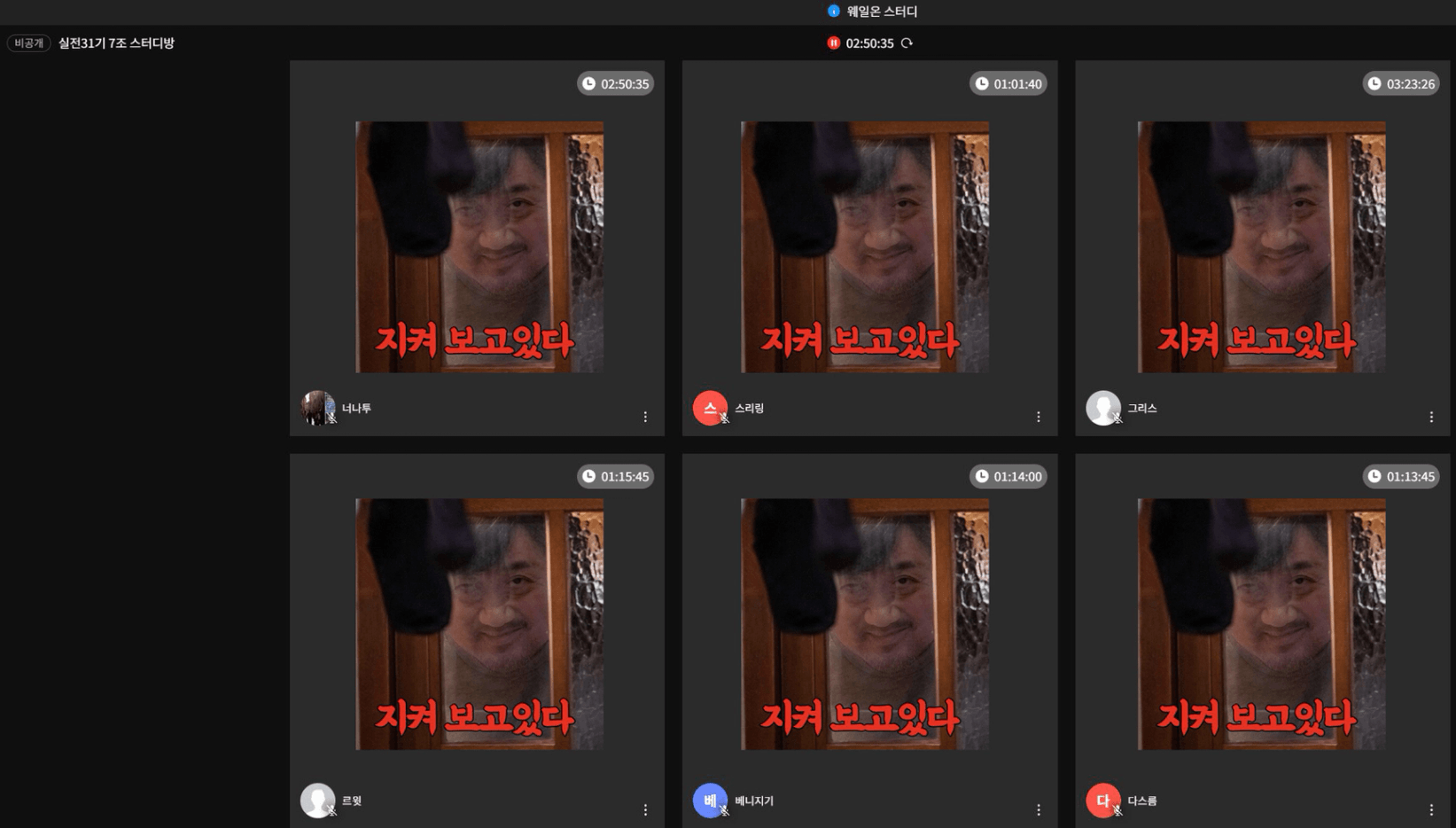
Task: Open more options menu for 르윗
Action: click(x=645, y=809)
